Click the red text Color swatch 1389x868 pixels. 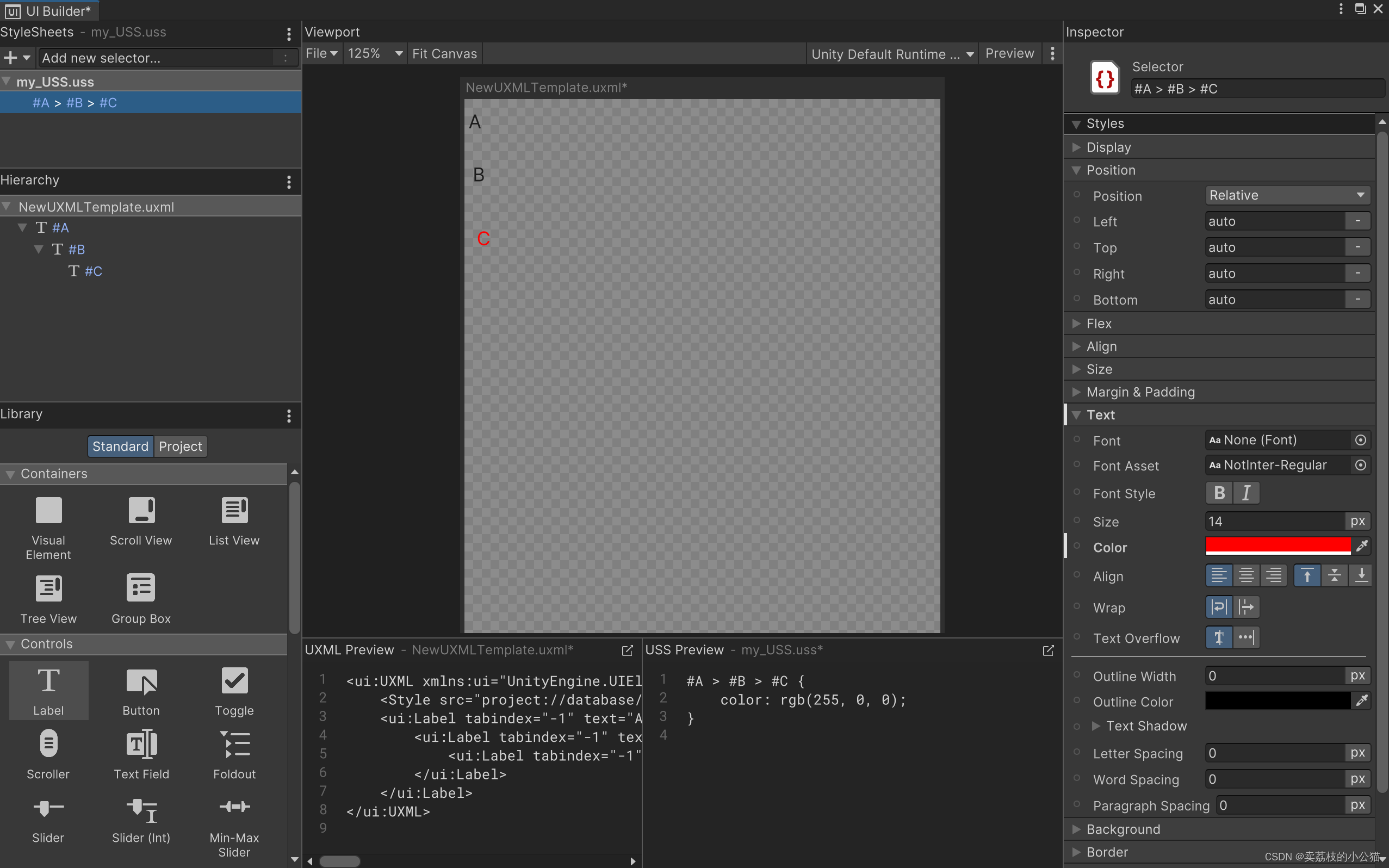click(1278, 545)
